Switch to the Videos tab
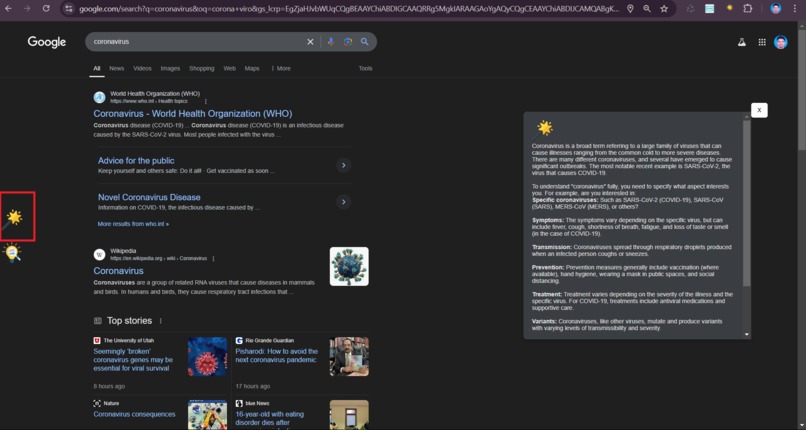The height and width of the screenshot is (430, 806). coord(142,68)
